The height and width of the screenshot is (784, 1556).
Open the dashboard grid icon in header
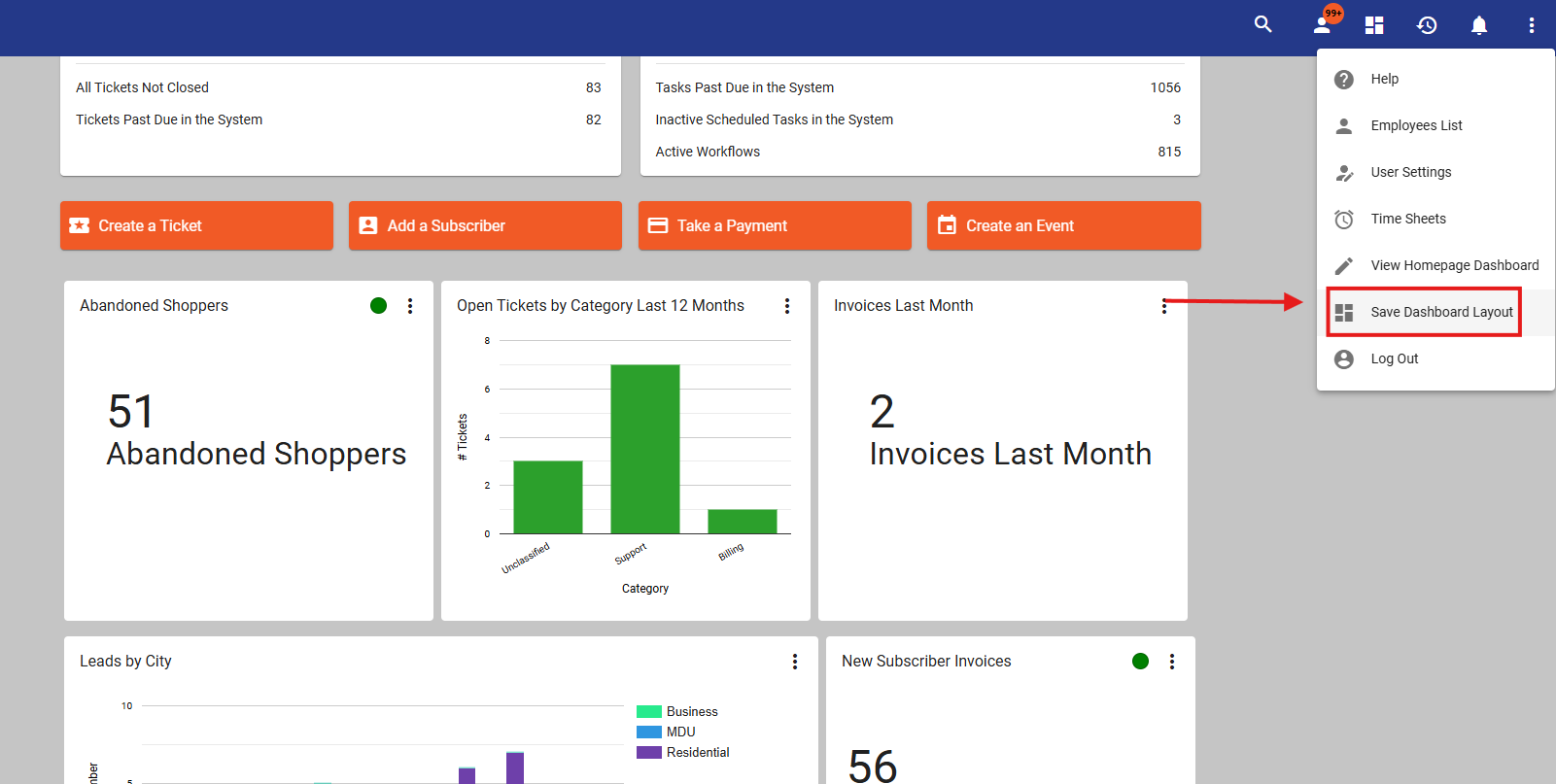pyautogui.click(x=1374, y=25)
